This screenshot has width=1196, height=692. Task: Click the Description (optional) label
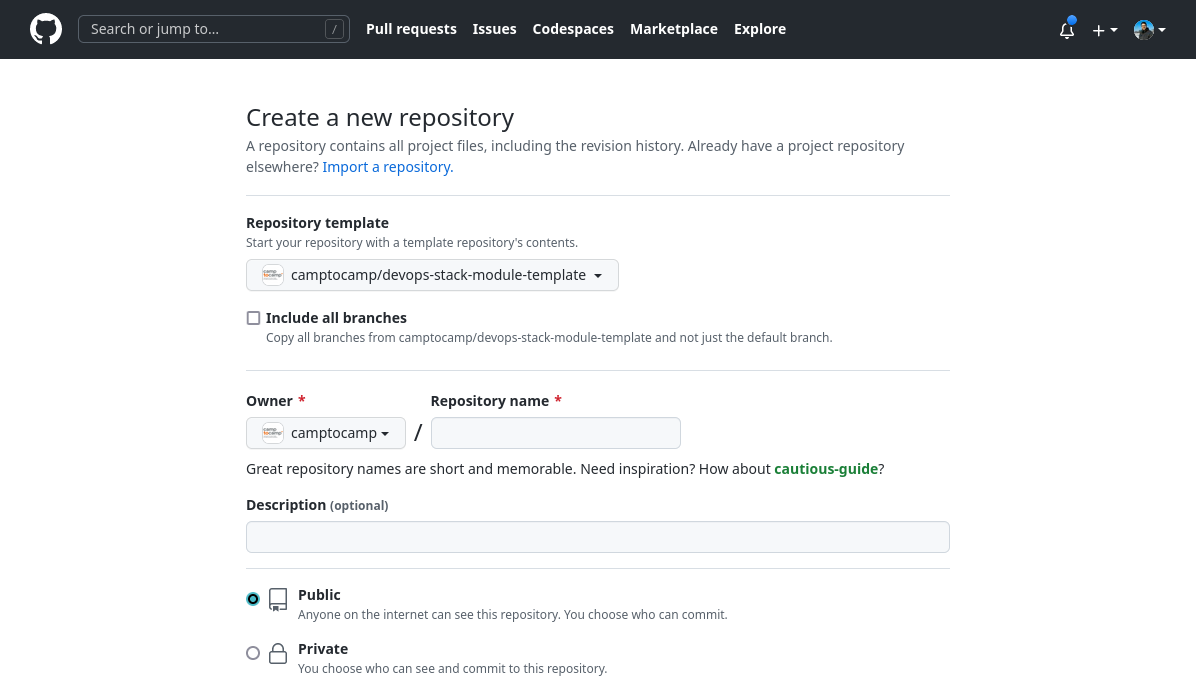(317, 505)
